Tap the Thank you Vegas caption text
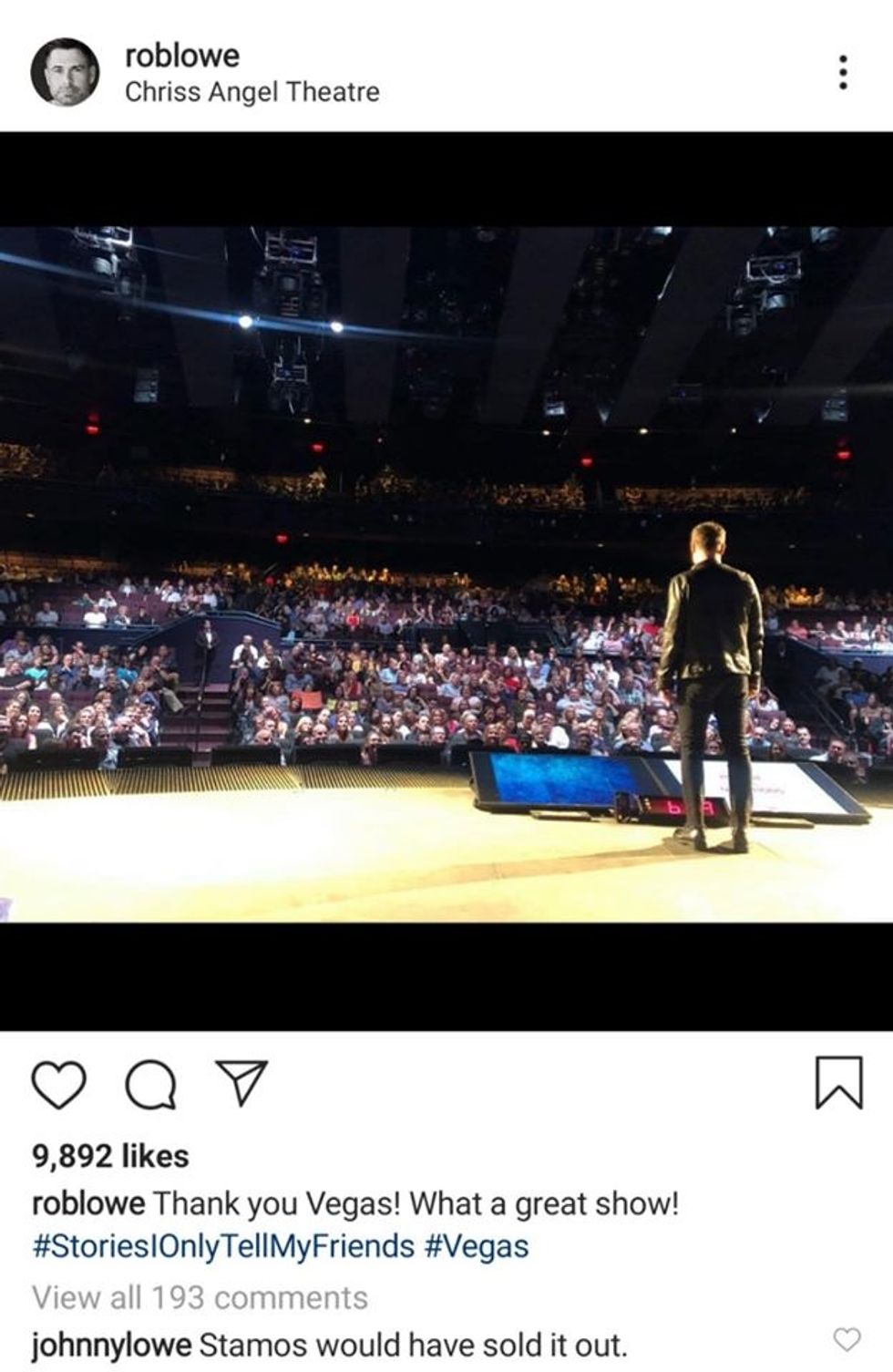893x1372 pixels. (416, 1203)
